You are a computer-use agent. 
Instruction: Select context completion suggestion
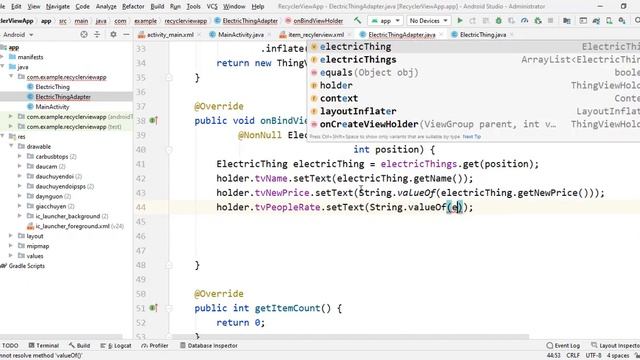point(473,98)
